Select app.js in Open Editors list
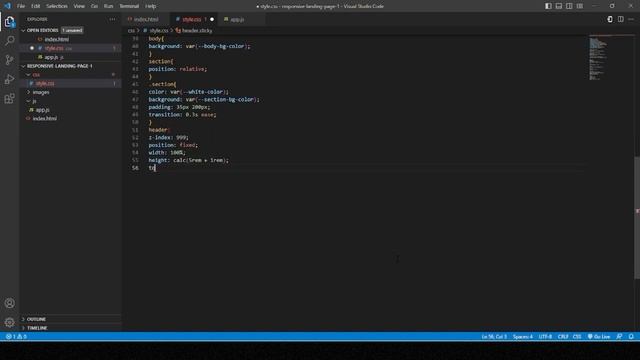This screenshot has height=360, width=640. pyautogui.click(x=71, y=57)
